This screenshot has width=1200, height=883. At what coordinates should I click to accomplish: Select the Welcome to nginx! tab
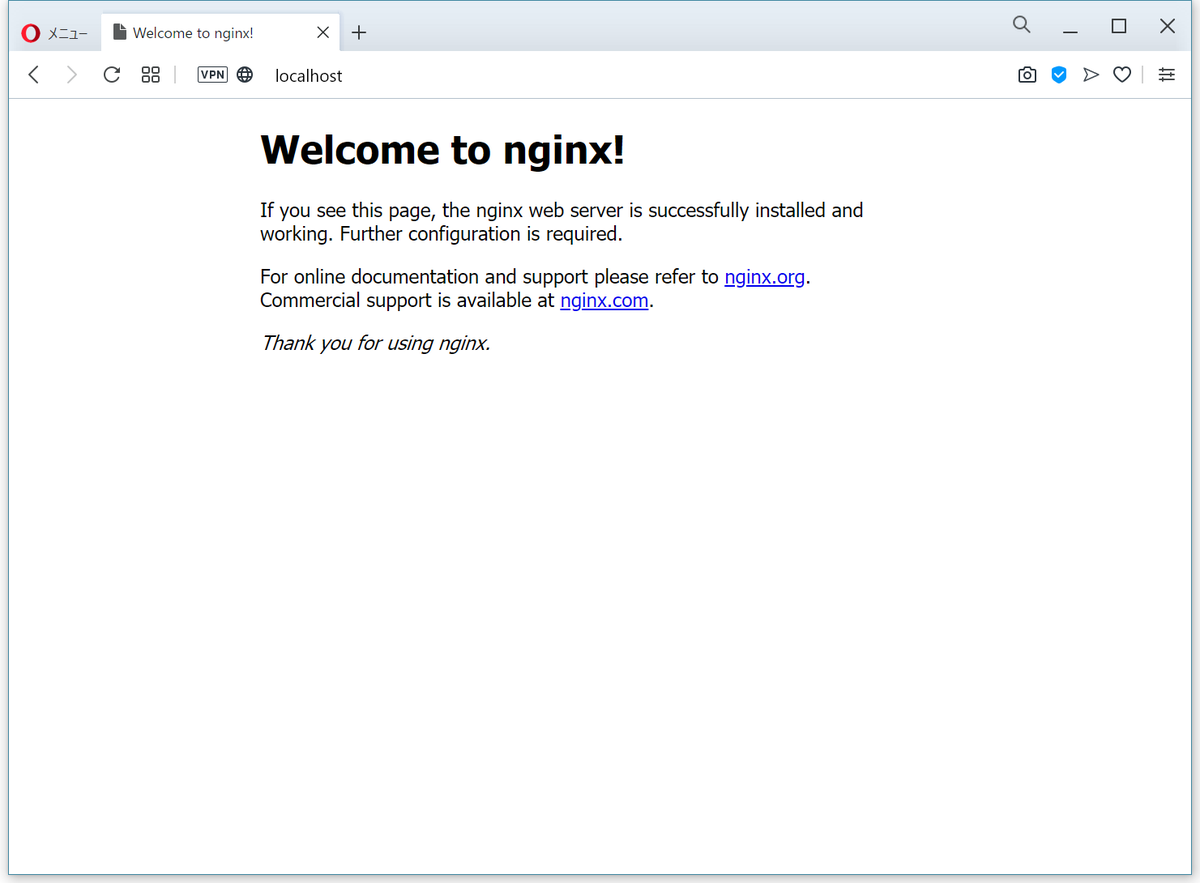click(221, 33)
